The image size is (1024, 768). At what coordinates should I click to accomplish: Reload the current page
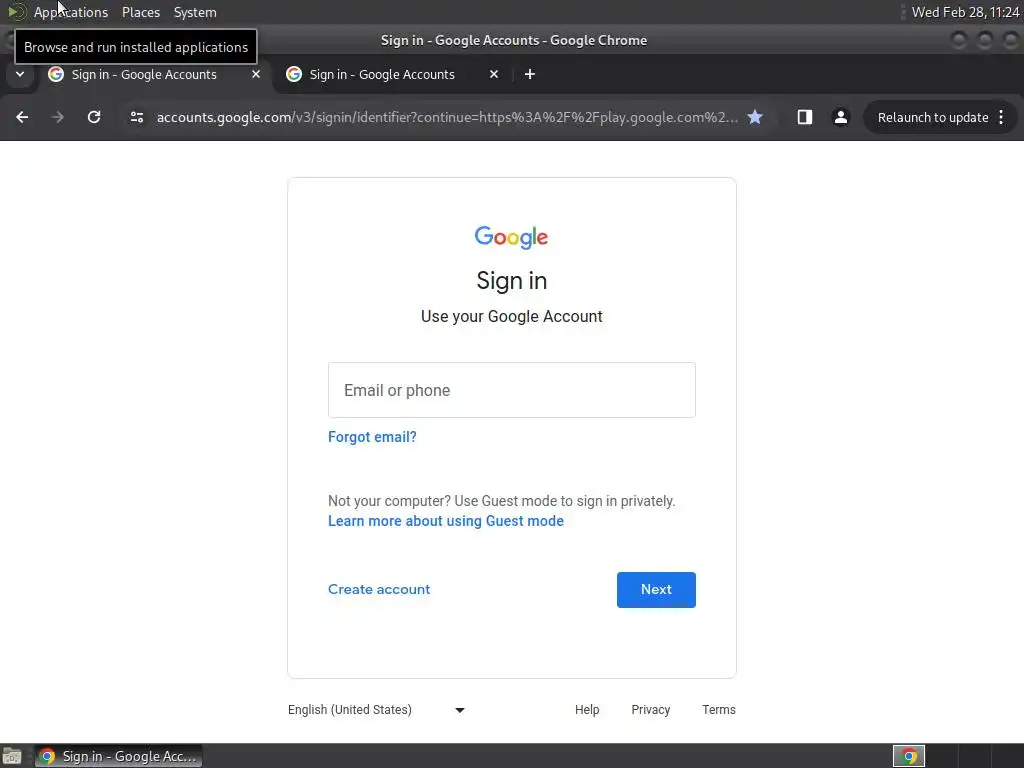tap(94, 117)
